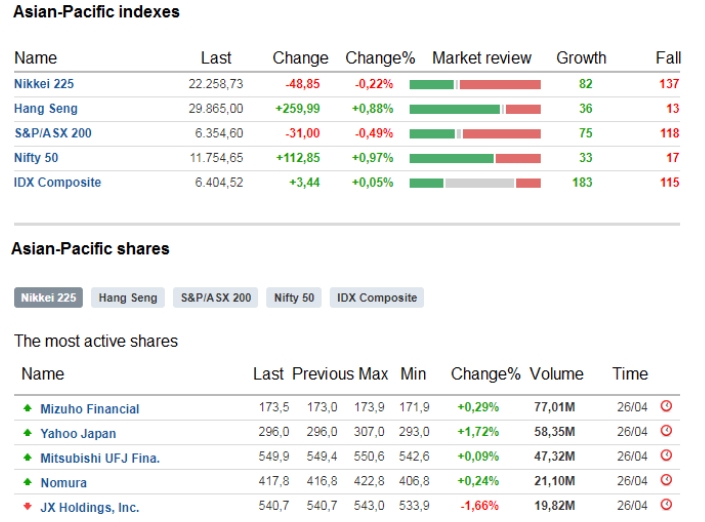
Task: Open the IDX Composite index link
Action: [x=58, y=183]
